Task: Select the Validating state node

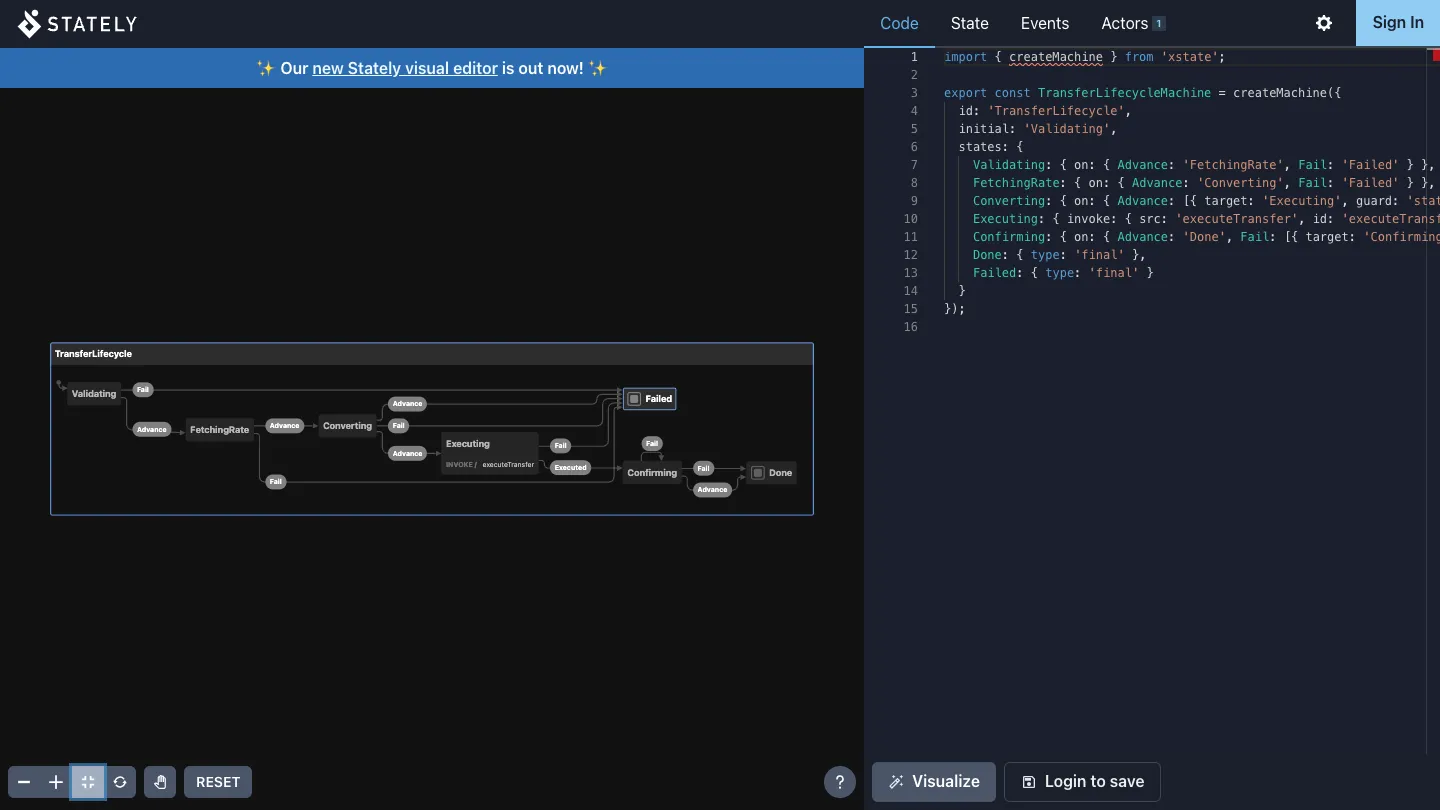Action: pos(94,394)
